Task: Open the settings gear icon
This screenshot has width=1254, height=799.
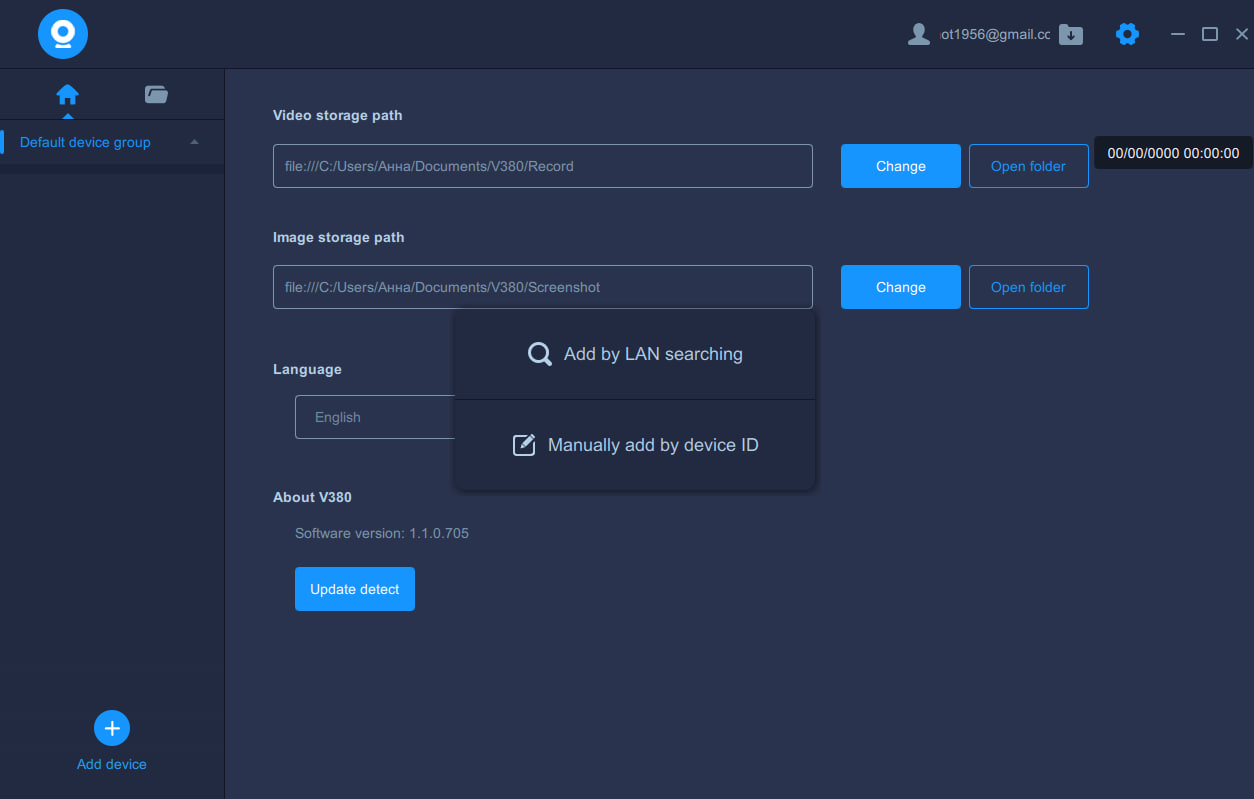Action: [1127, 35]
